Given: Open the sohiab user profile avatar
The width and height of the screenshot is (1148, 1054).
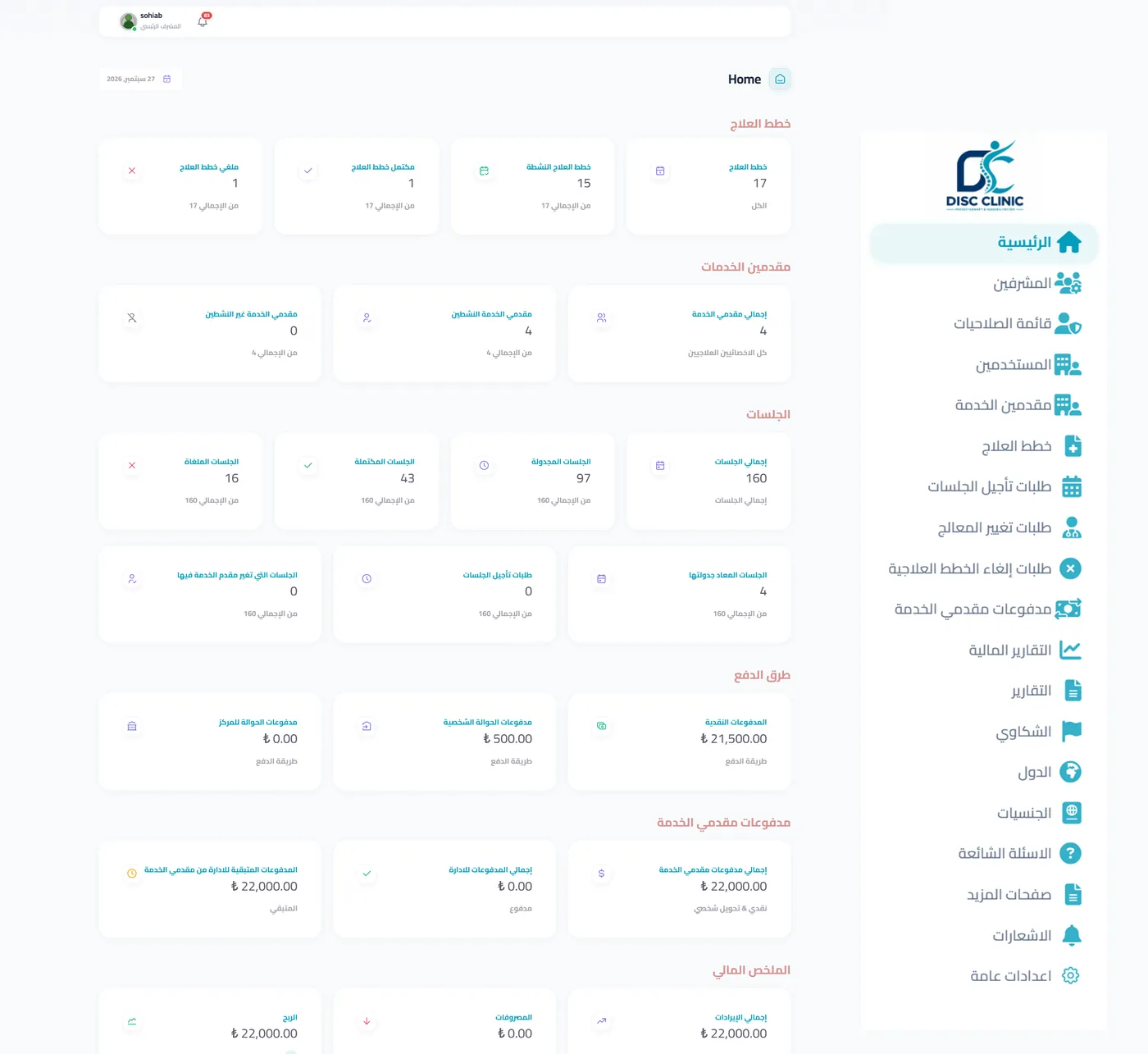Looking at the screenshot, I should (x=128, y=22).
